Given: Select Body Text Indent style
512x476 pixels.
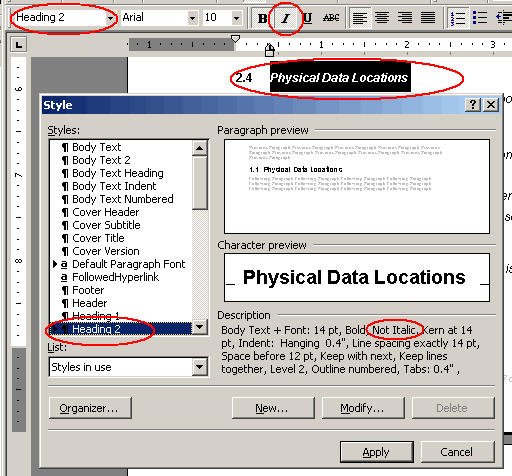Looking at the screenshot, I should [114, 186].
